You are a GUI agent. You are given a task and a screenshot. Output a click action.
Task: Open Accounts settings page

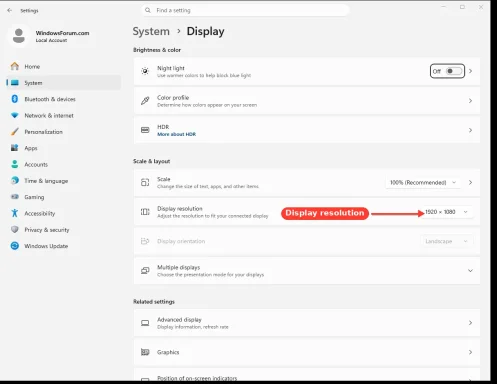pyautogui.click(x=63, y=164)
